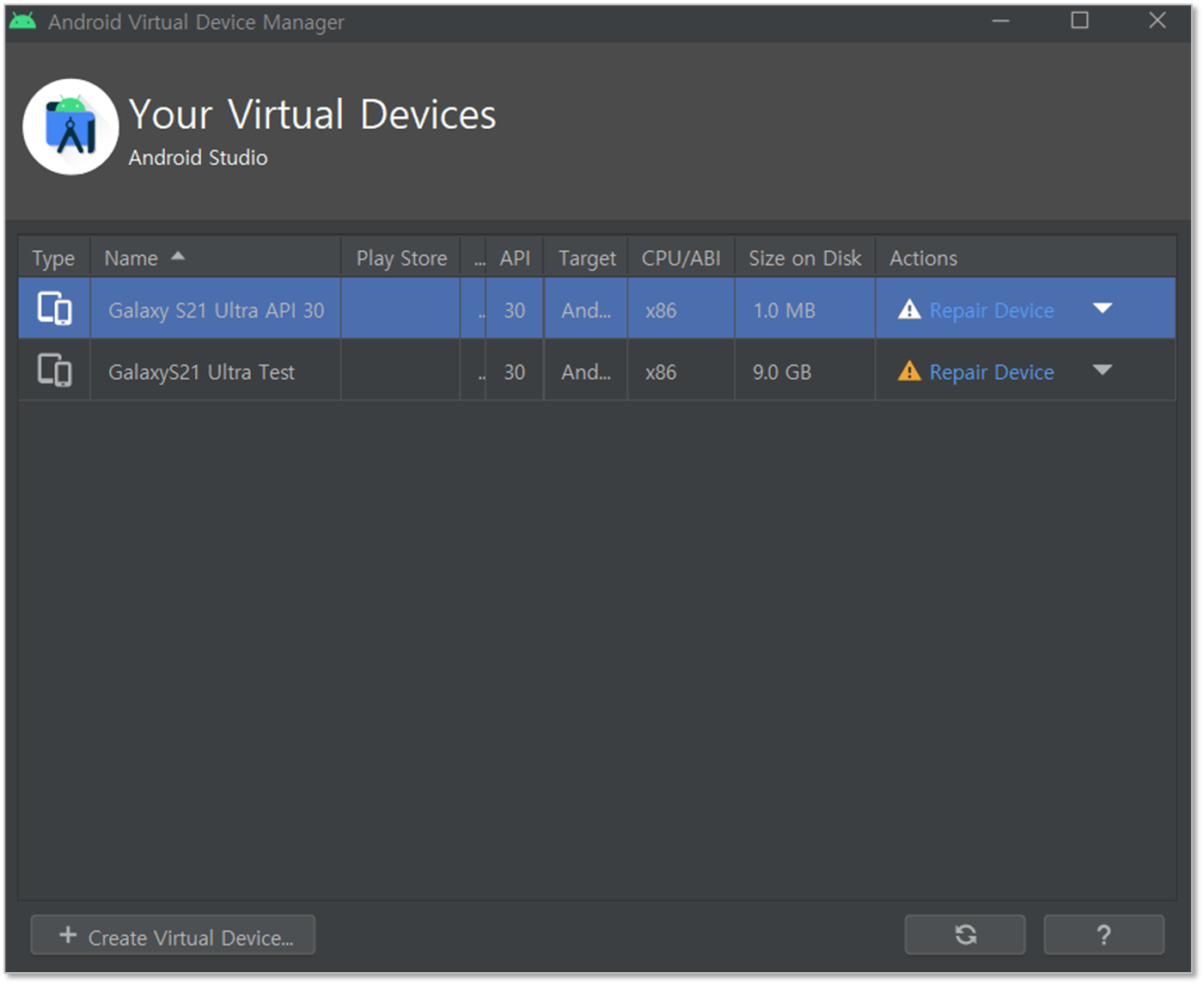Refresh the virtual device list
The width and height of the screenshot is (1204, 985).
click(965, 935)
